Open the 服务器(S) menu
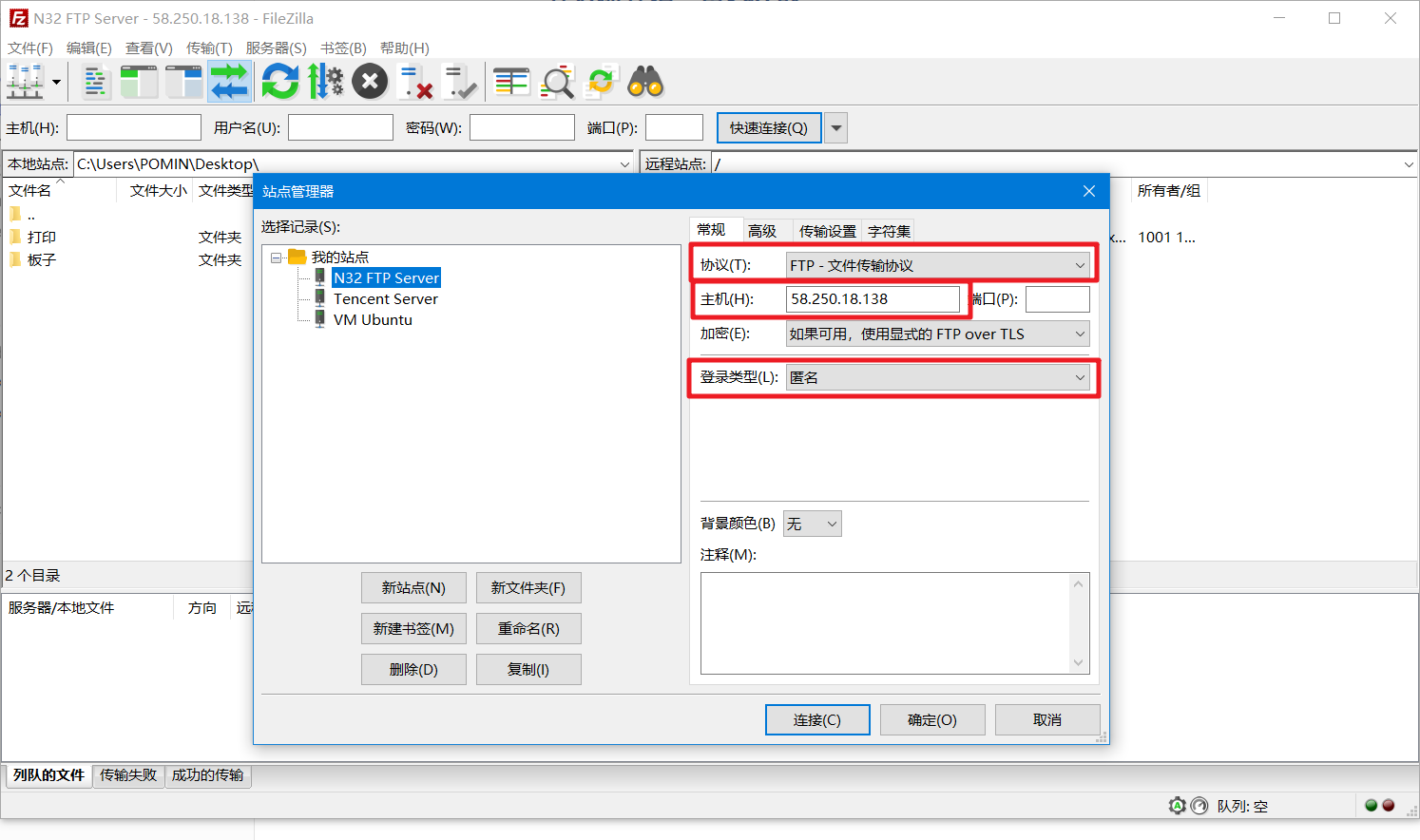Screen dimensions: 1420x840 (x=277, y=48)
